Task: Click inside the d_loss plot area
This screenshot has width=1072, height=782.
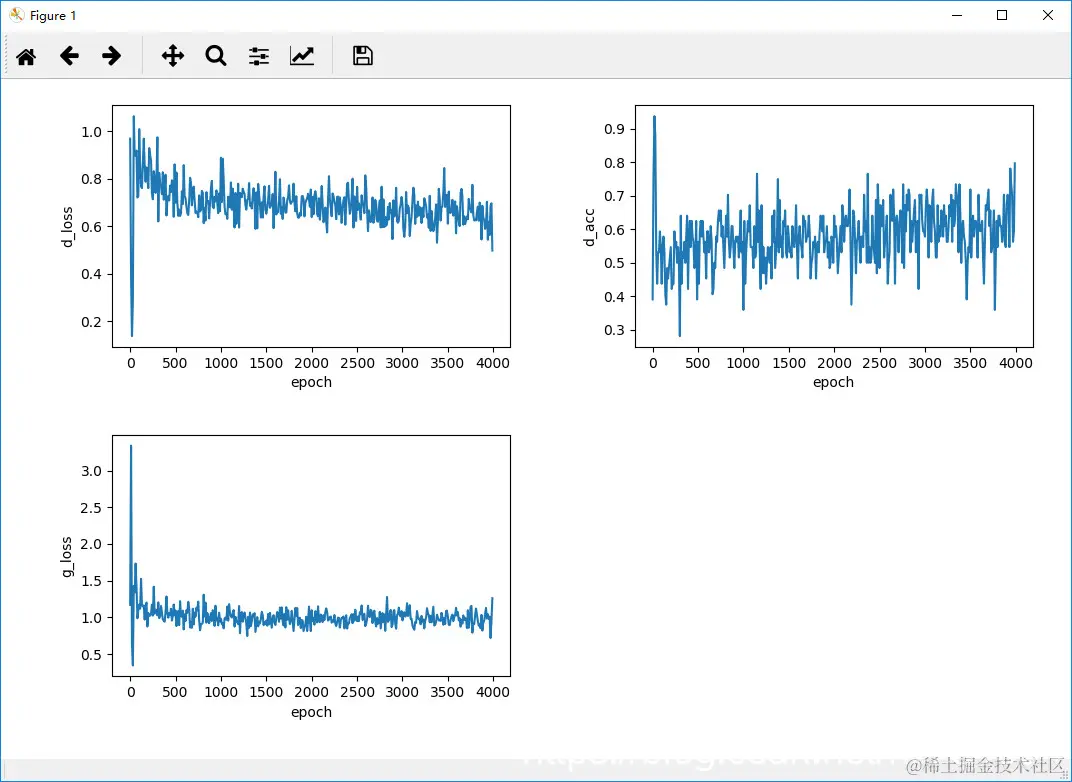Action: pos(311,227)
